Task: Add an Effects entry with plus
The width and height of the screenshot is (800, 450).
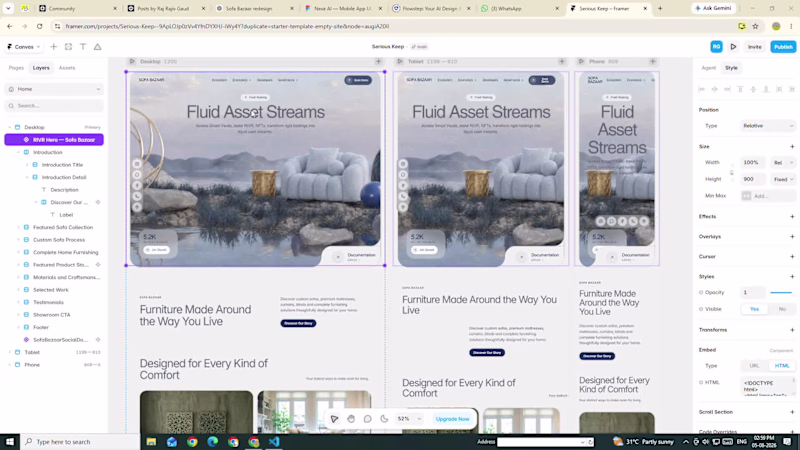Action: coord(792,216)
